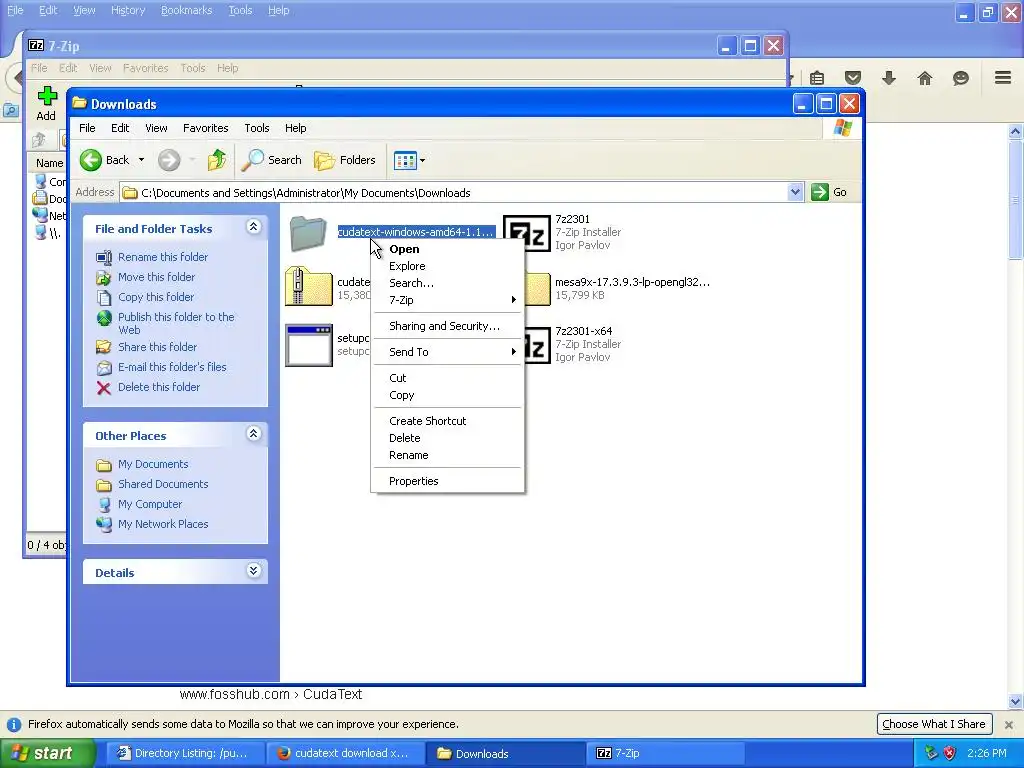
Task: Choose Delete from the context menu
Action: coord(447,438)
